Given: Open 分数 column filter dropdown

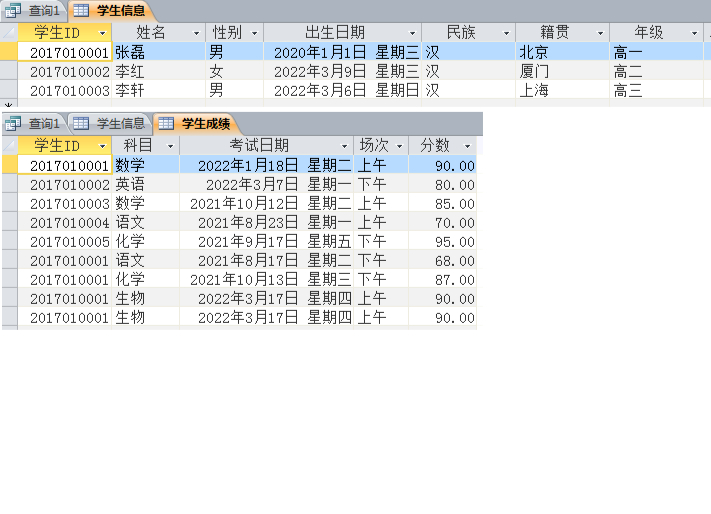Looking at the screenshot, I should (468, 146).
